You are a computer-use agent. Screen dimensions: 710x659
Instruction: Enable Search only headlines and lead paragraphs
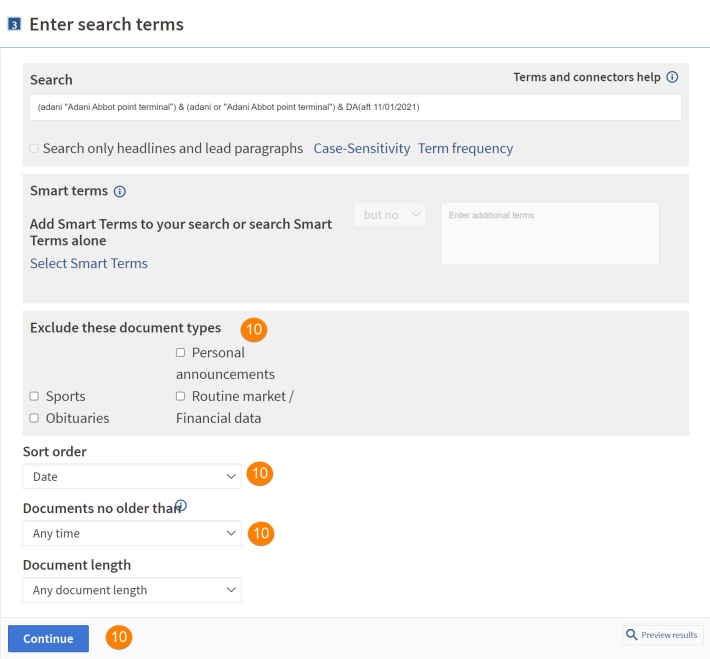click(34, 149)
